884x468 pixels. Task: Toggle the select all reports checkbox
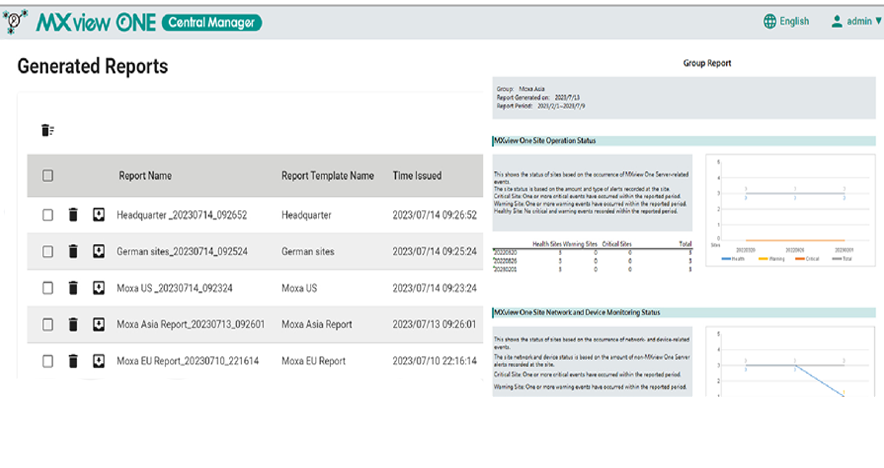click(x=47, y=176)
